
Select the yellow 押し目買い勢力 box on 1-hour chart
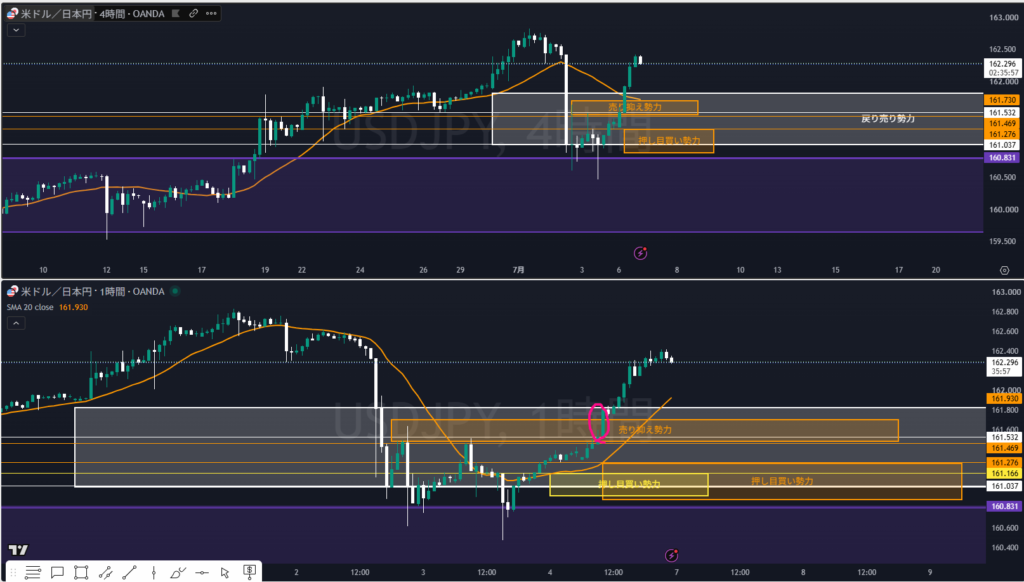[629, 485]
